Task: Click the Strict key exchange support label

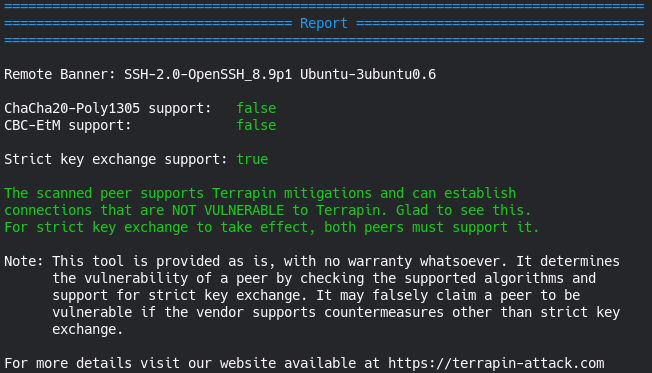Action: tap(116, 159)
